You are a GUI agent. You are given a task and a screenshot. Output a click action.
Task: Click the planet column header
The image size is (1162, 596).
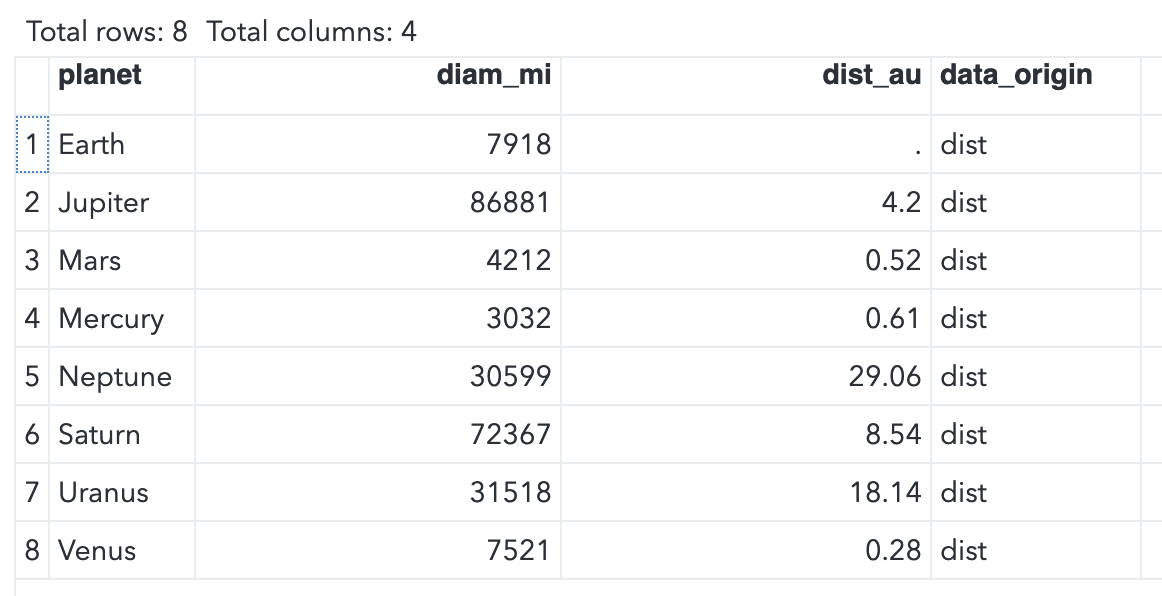(100, 75)
